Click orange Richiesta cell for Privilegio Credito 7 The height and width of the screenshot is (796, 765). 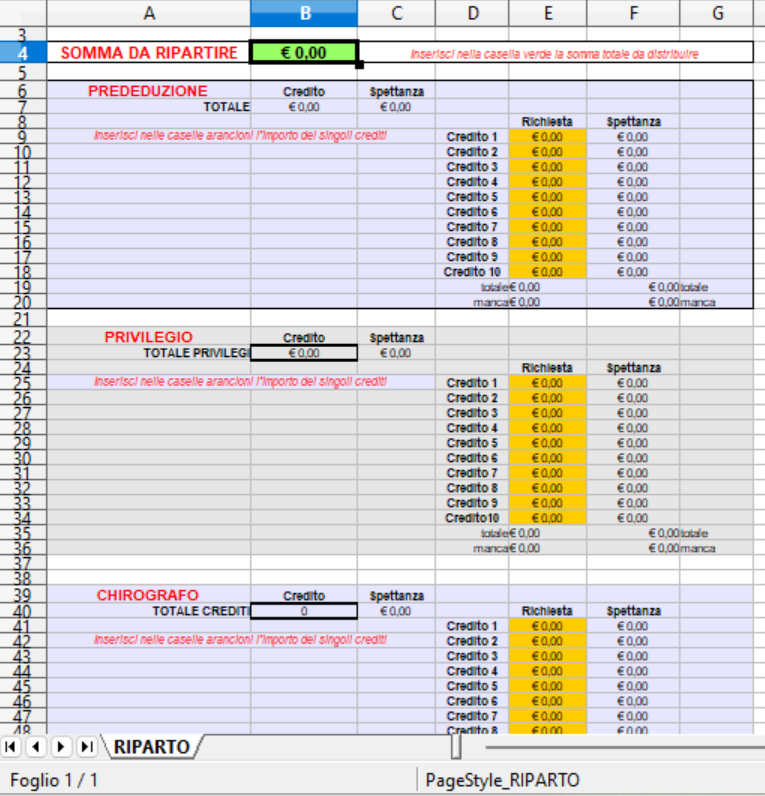click(x=548, y=473)
